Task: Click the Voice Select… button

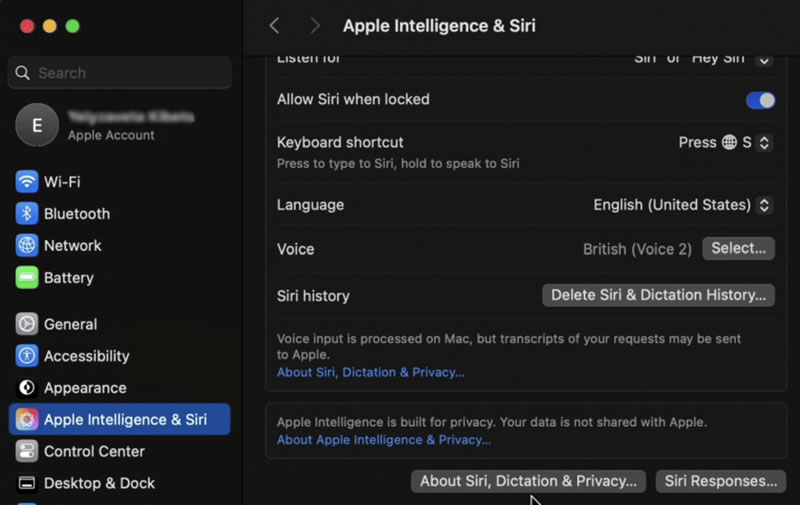Action: [738, 248]
